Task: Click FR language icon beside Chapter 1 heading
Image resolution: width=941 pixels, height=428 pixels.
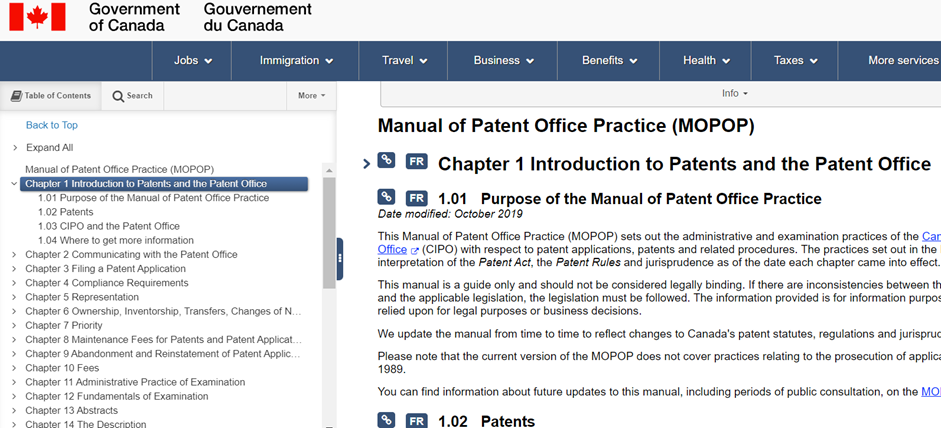Action: [x=417, y=162]
